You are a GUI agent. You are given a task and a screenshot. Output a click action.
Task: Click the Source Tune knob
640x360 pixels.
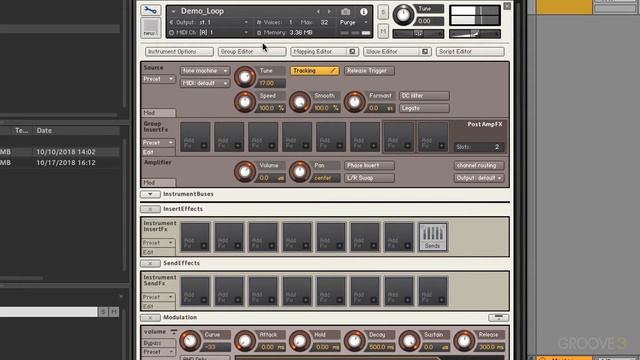coord(244,77)
